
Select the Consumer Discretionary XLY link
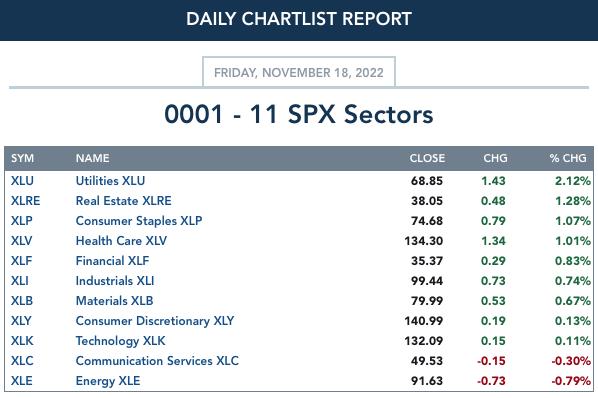(155, 321)
